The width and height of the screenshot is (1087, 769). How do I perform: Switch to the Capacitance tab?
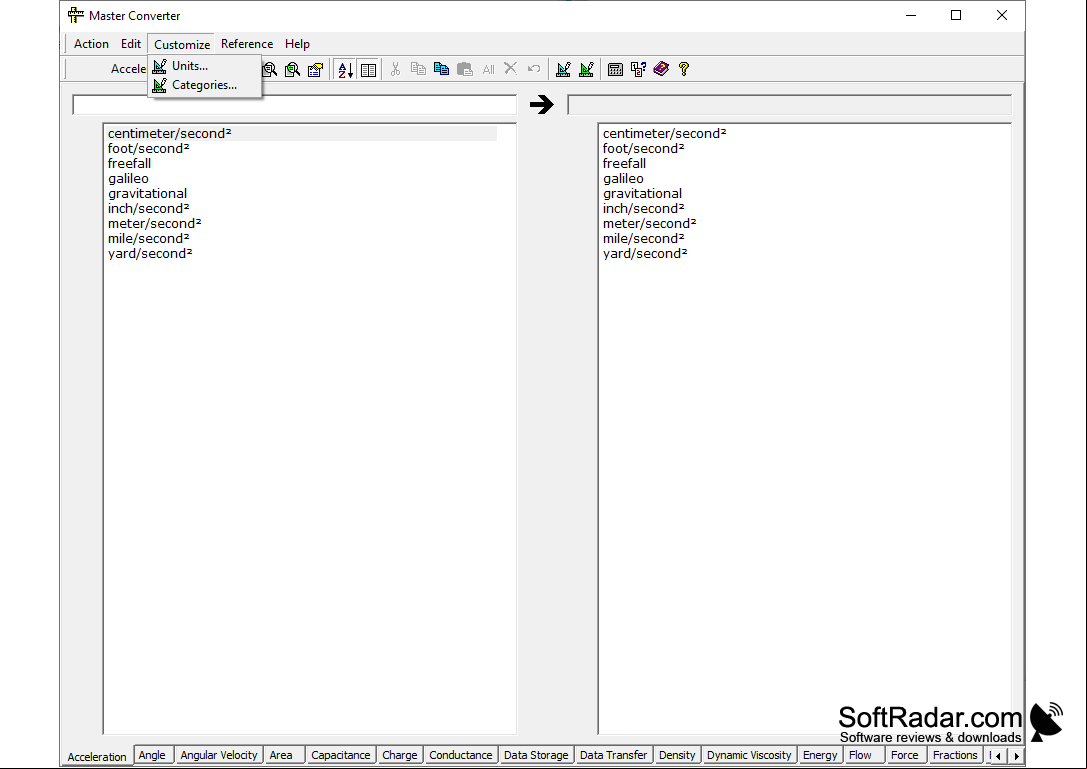tap(340, 755)
